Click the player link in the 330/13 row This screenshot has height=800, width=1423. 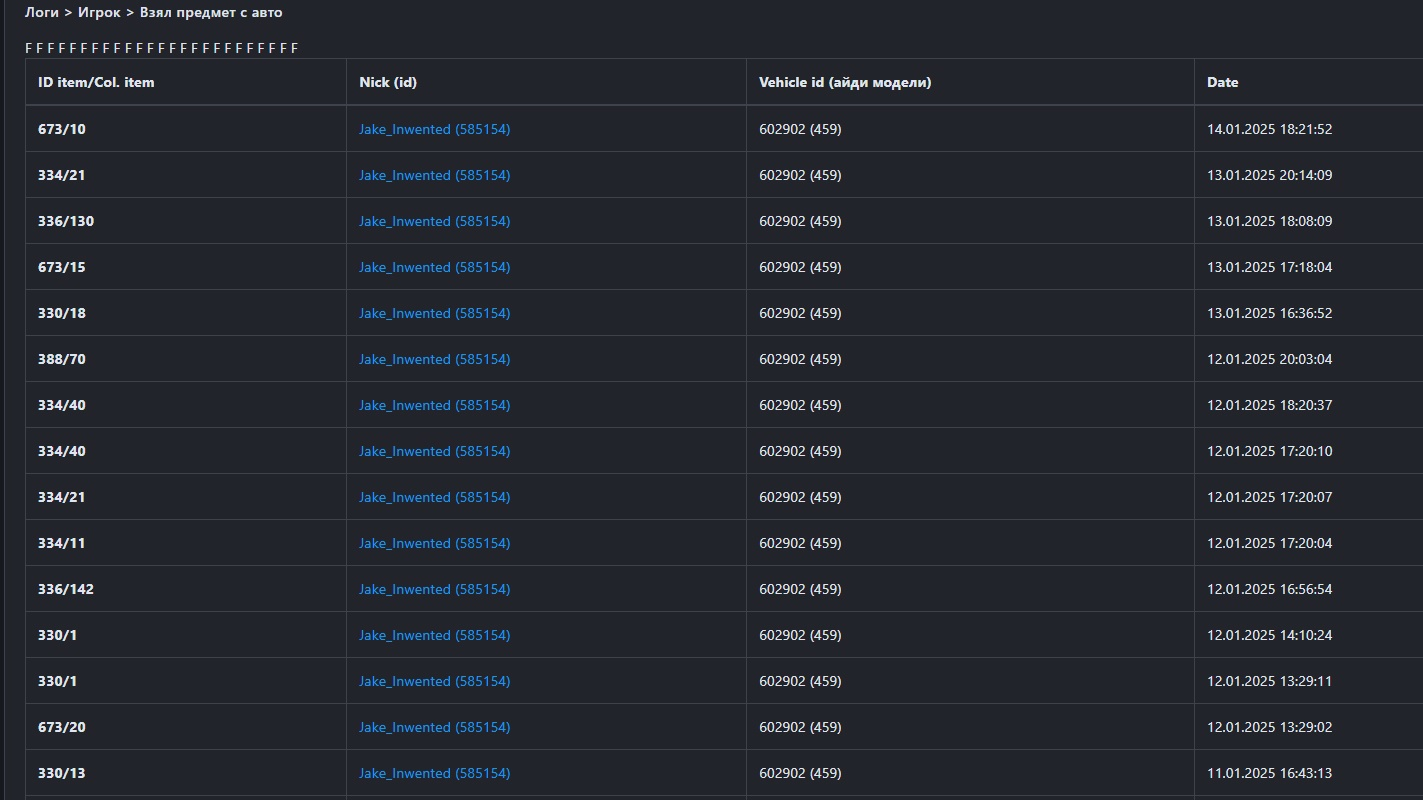434,773
